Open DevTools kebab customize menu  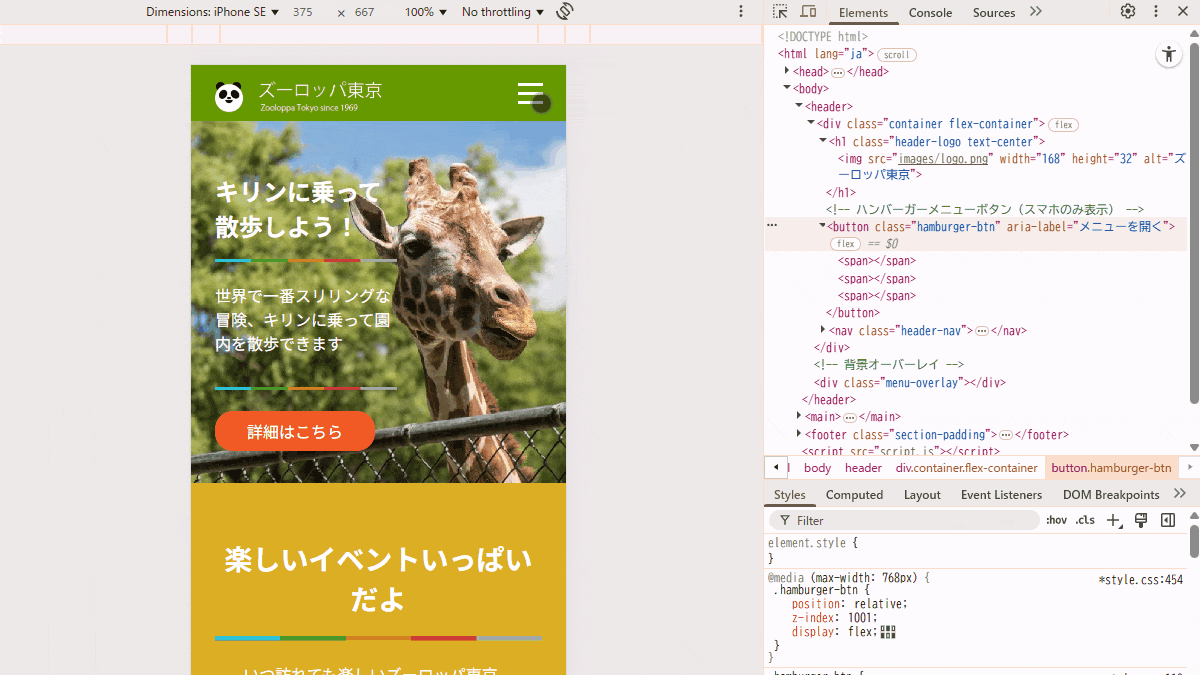click(1156, 12)
